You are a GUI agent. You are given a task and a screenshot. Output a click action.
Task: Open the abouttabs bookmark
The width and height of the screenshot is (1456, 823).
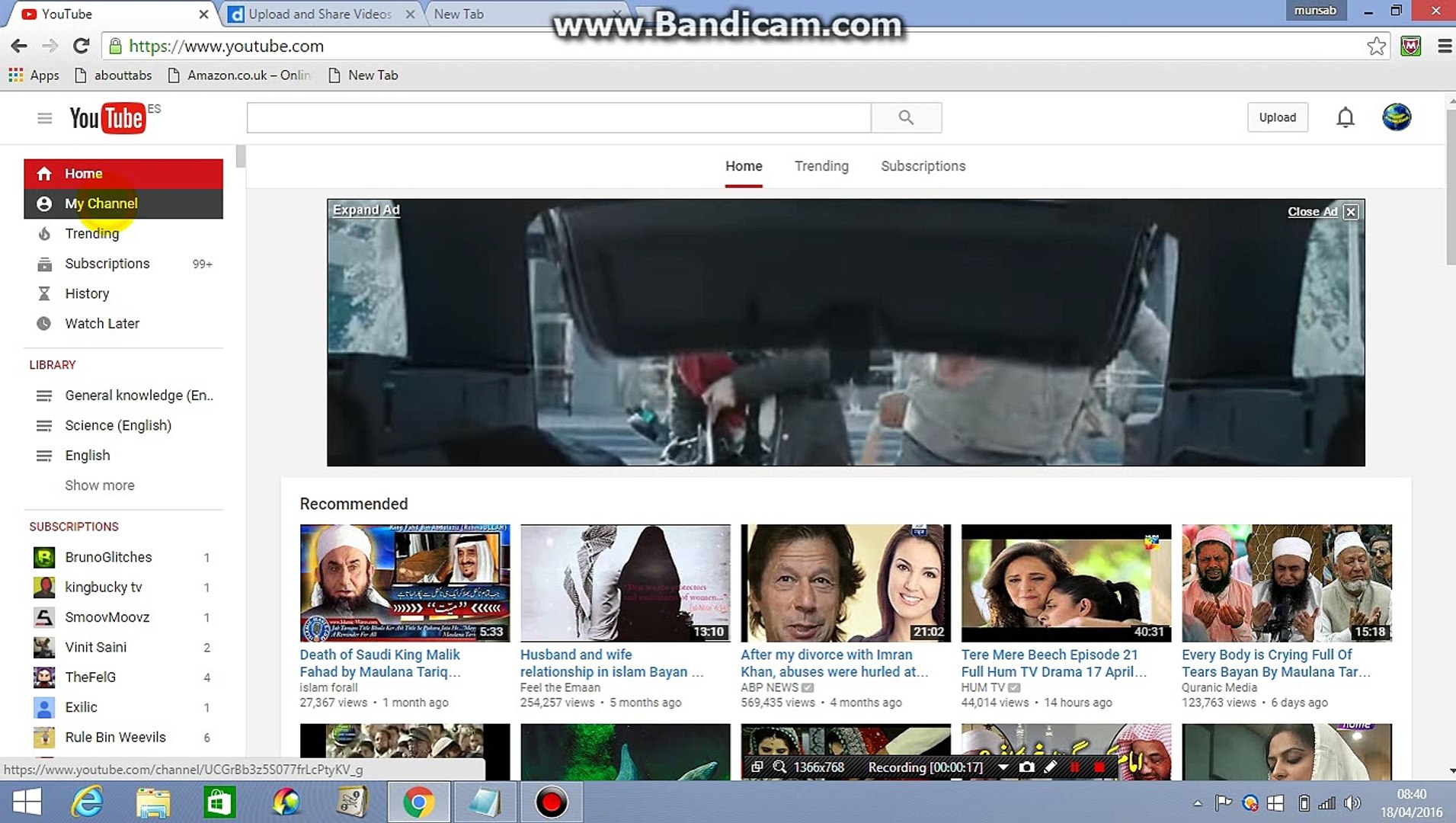pos(114,75)
